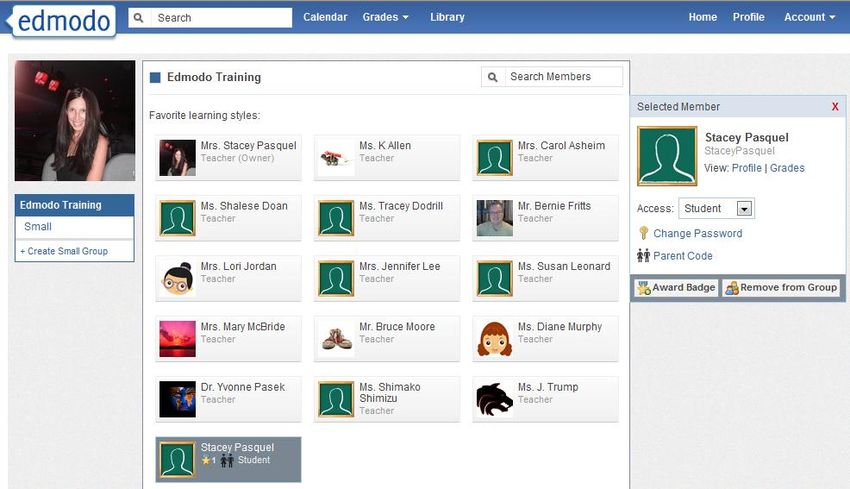Close the Selected Member panel with red X
This screenshot has width=850, height=489.
point(835,107)
